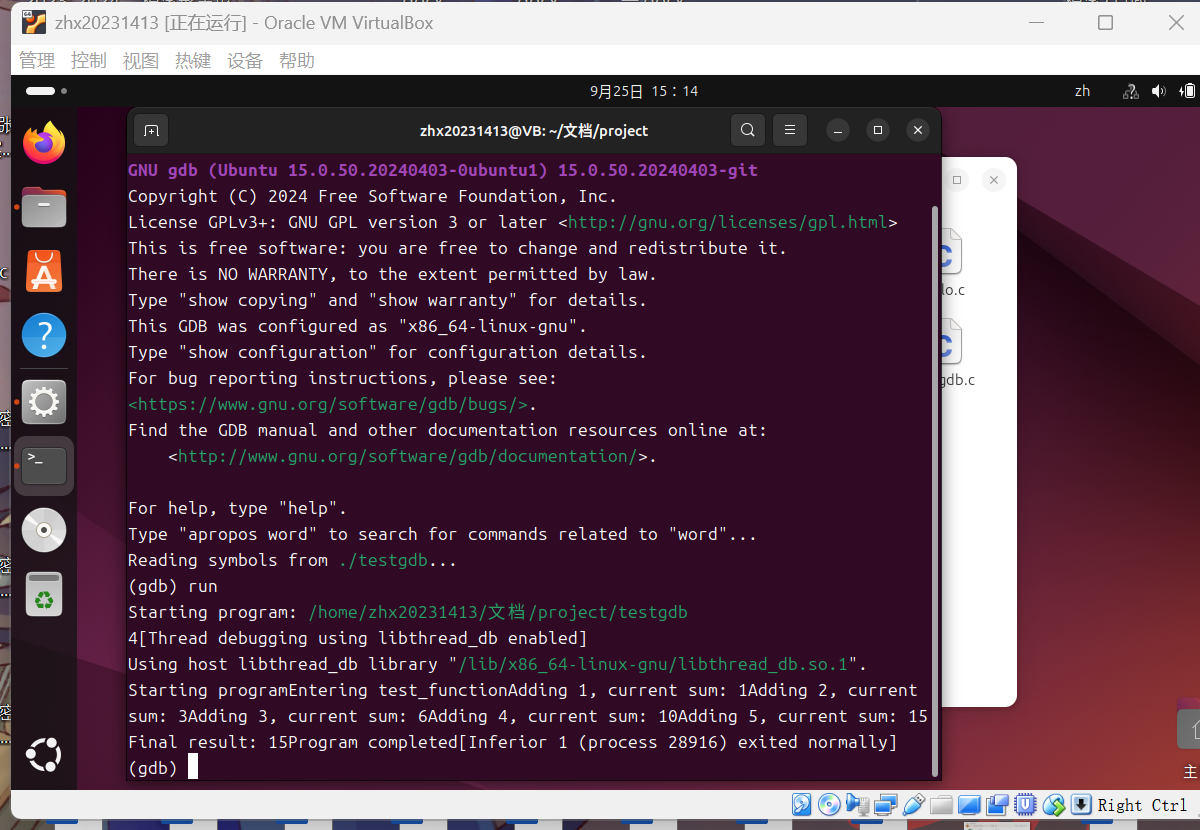Screen dimensions: 1200x830
Task: Open the gdb documentation URL link
Action: (408, 456)
